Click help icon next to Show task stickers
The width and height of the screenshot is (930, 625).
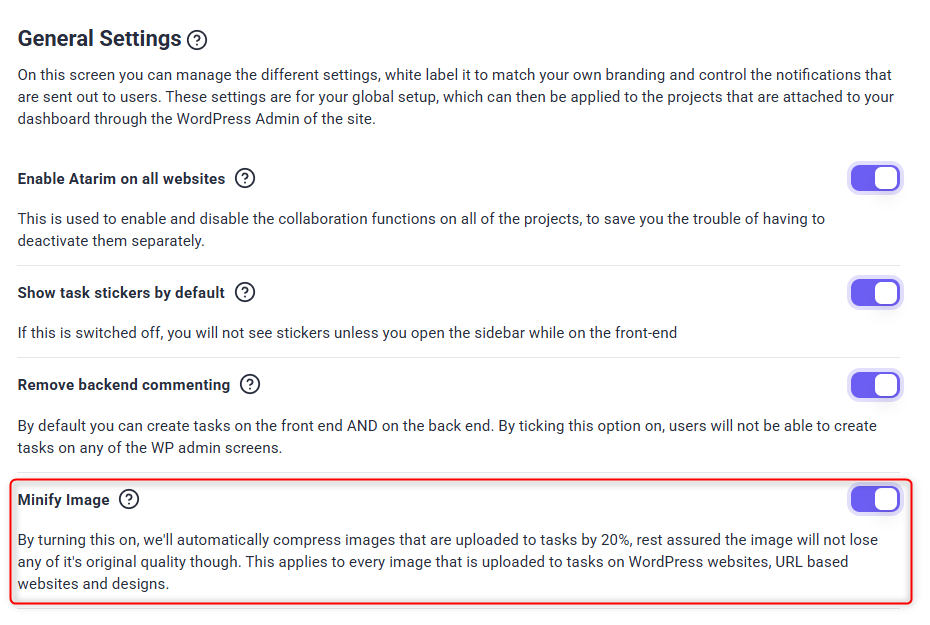[x=245, y=292]
